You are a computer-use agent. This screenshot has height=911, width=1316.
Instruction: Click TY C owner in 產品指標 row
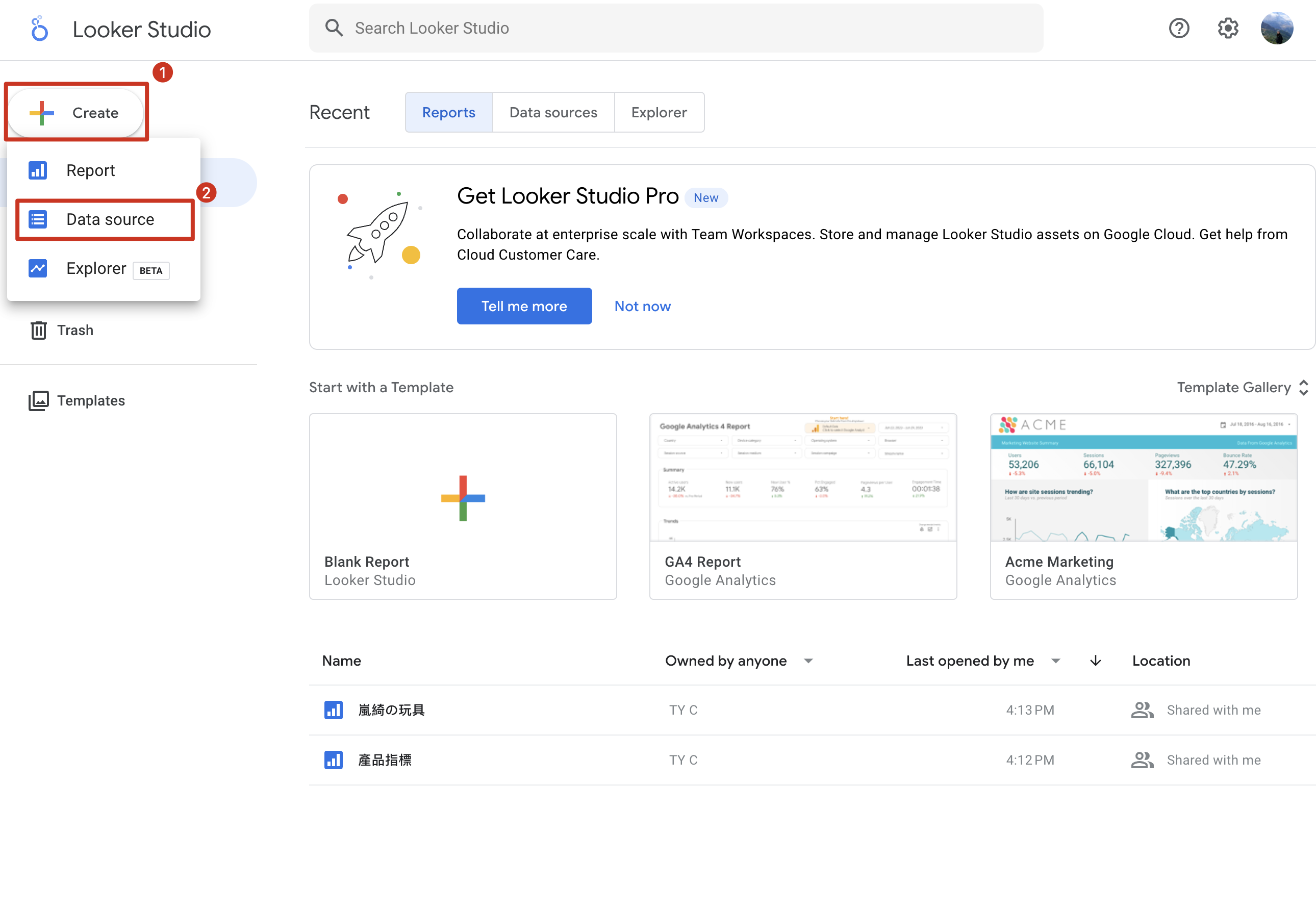pyautogui.click(x=683, y=760)
